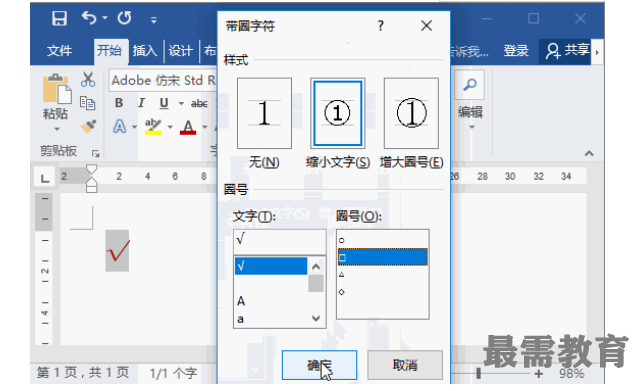This screenshot has width=635, height=391.
Task: Choose the 缩小文字(S) style thumbnail
Action: [x=337, y=113]
